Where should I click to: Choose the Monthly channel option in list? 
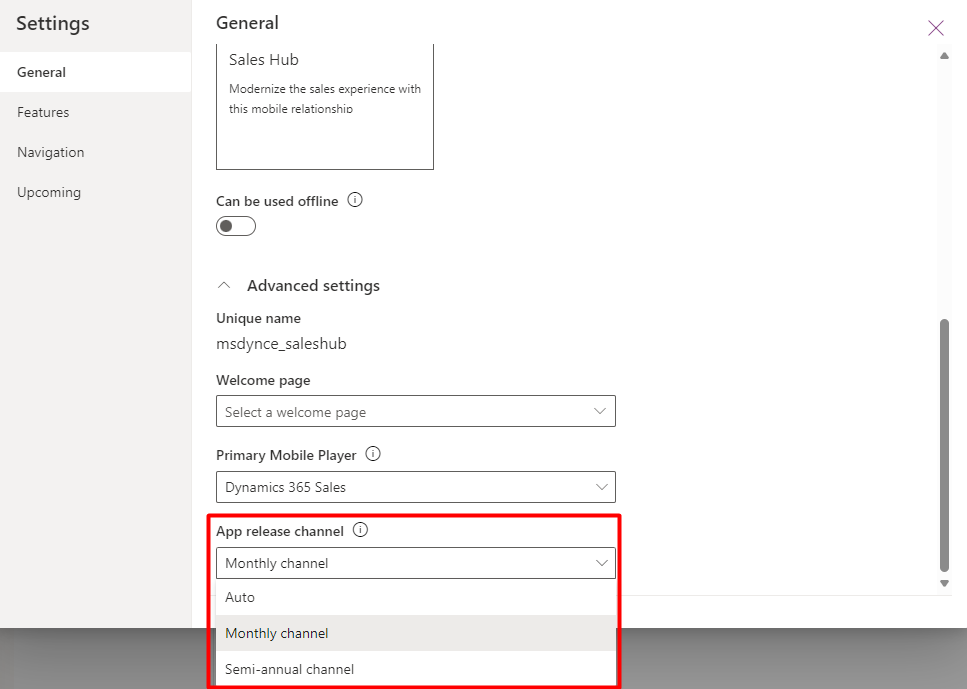point(416,633)
